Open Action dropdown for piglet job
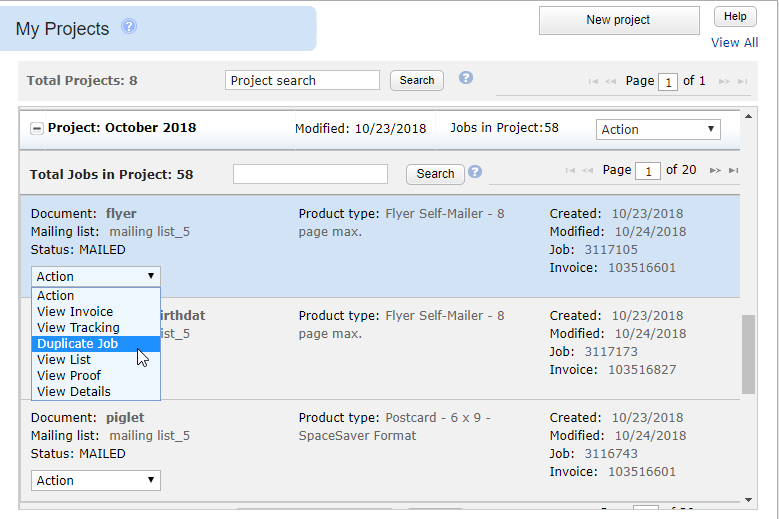The width and height of the screenshot is (779, 519). point(96,480)
